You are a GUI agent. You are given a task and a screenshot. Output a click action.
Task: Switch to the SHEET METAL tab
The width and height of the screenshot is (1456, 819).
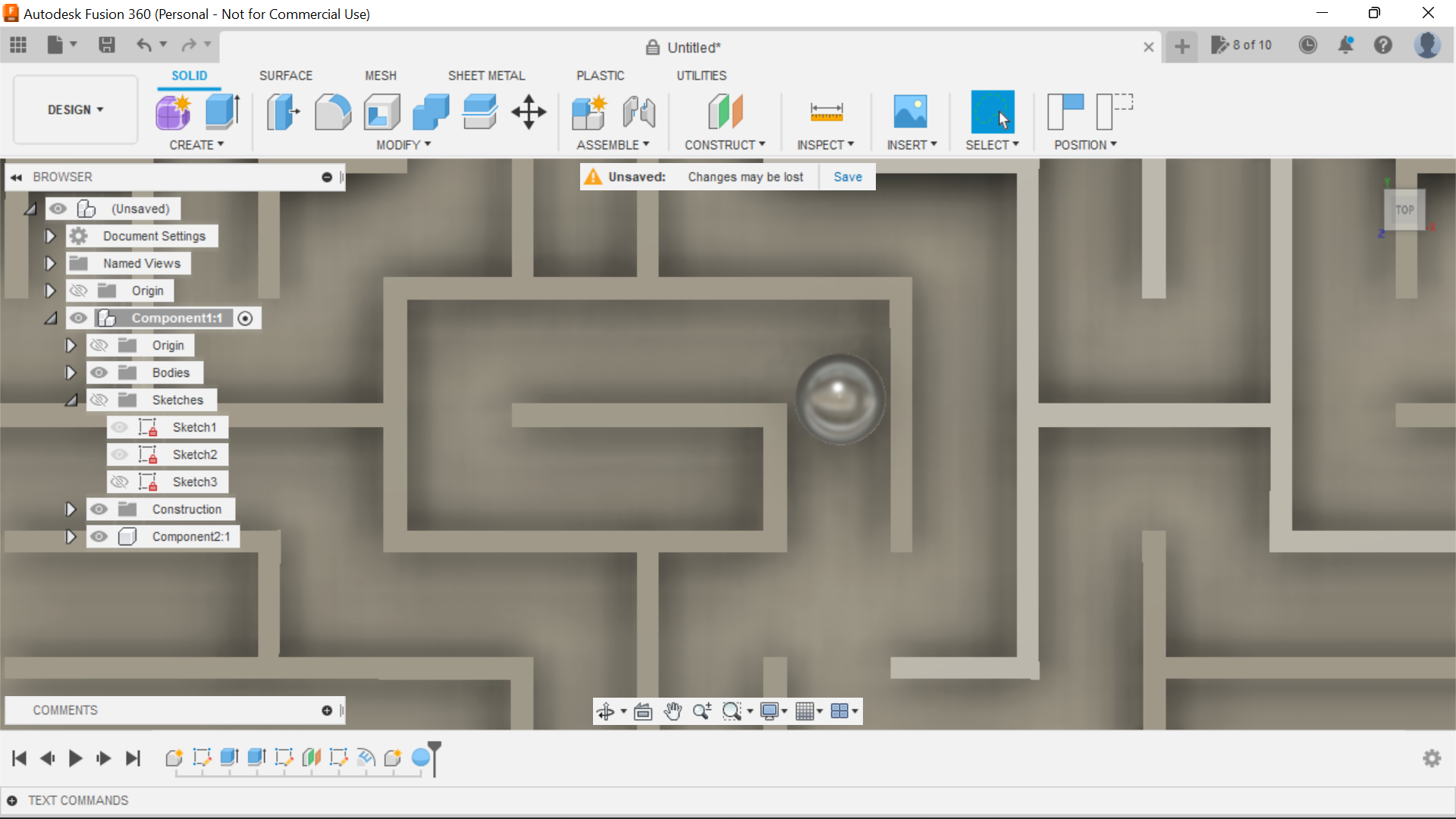(486, 75)
